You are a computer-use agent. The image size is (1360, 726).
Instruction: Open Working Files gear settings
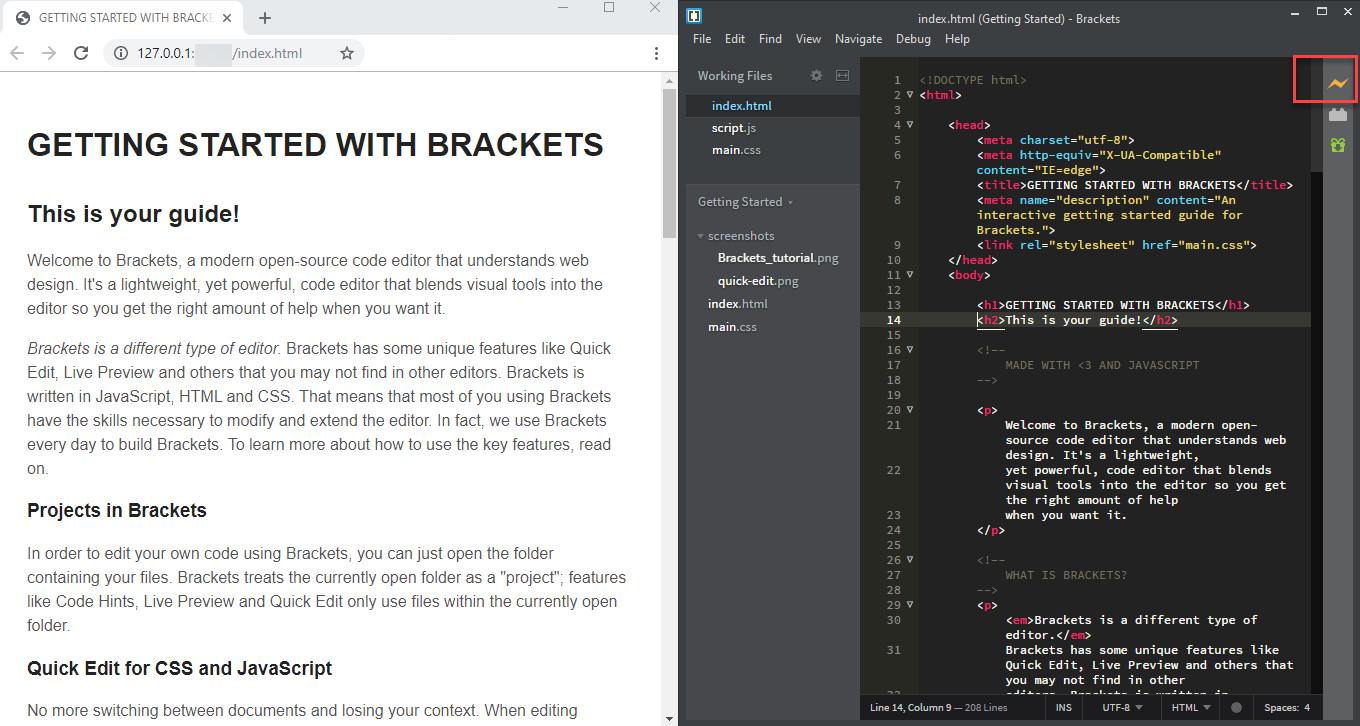pos(816,75)
